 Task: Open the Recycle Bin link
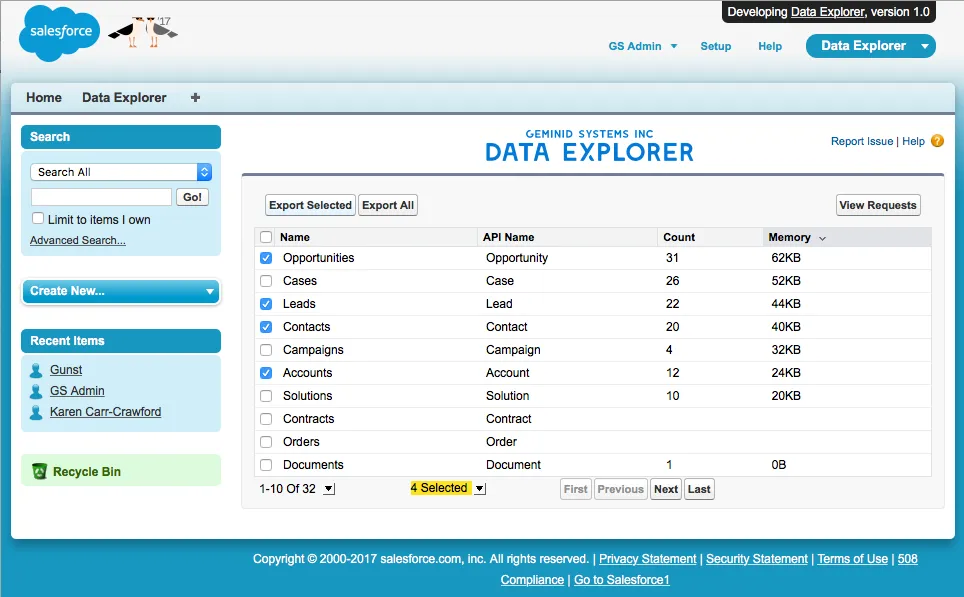[x=87, y=472]
